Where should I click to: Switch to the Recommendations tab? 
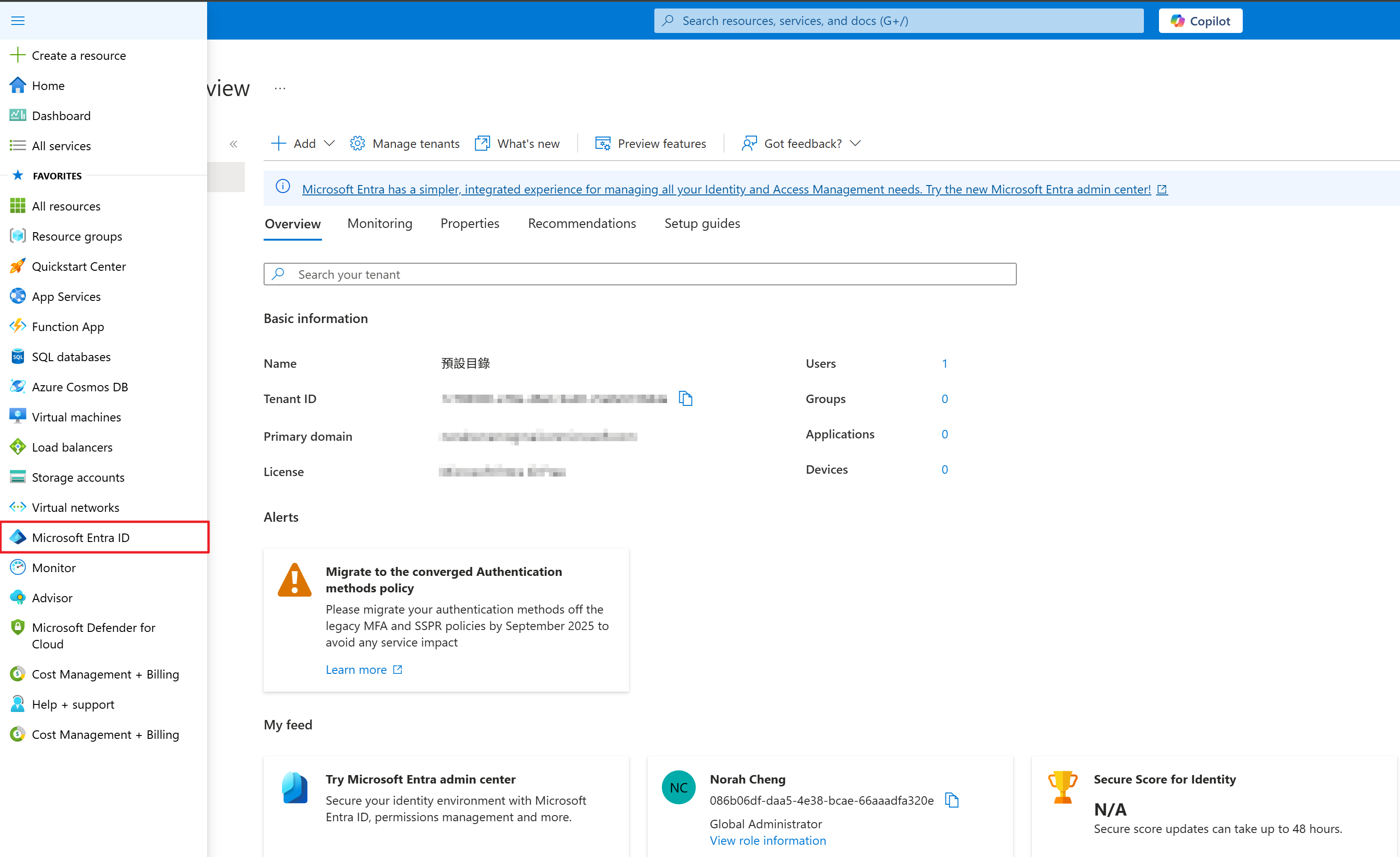click(581, 223)
